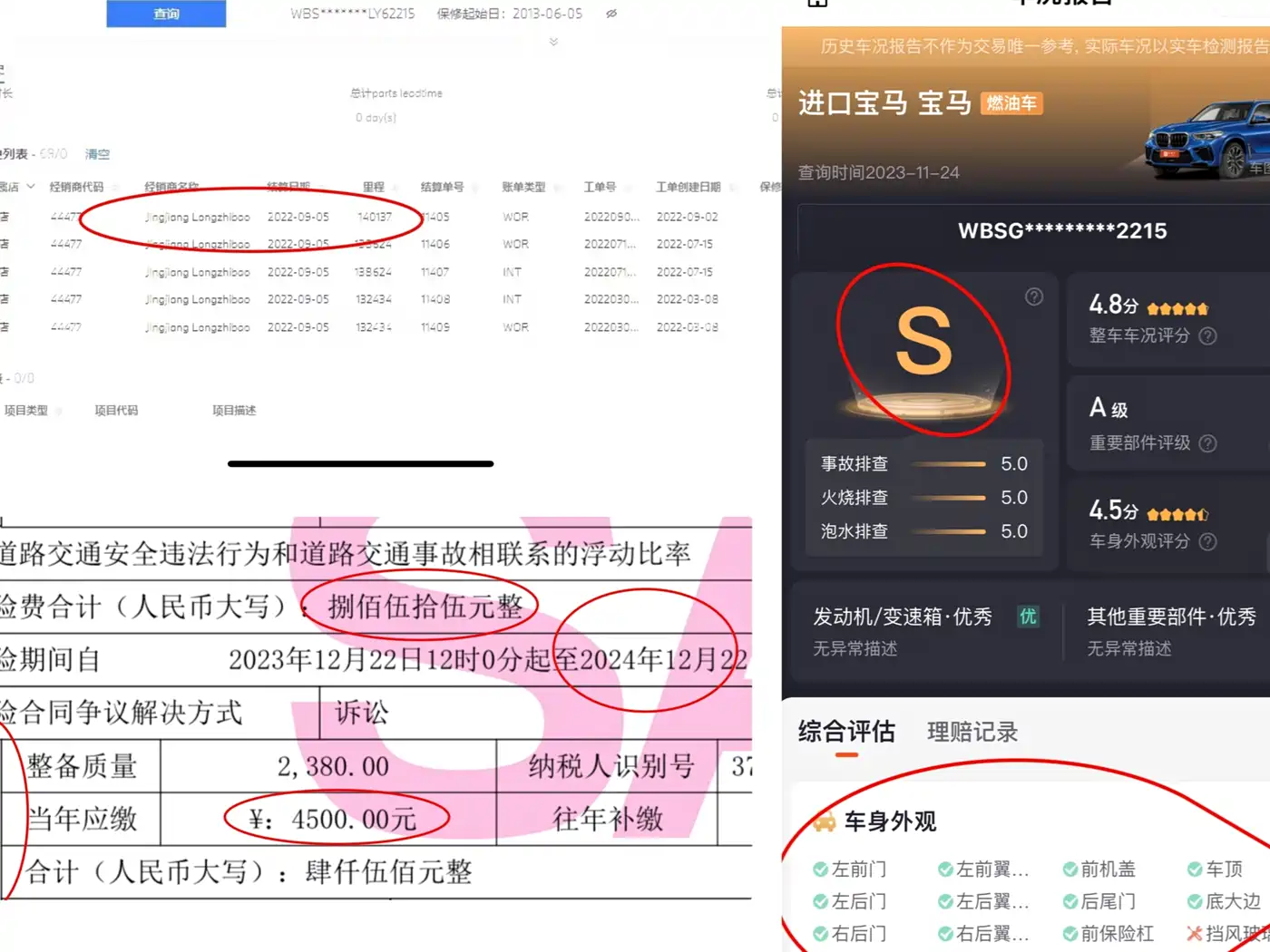Screen dimensions: 1270x952
Task: Click the blue 查询 search button
Action: (166, 14)
